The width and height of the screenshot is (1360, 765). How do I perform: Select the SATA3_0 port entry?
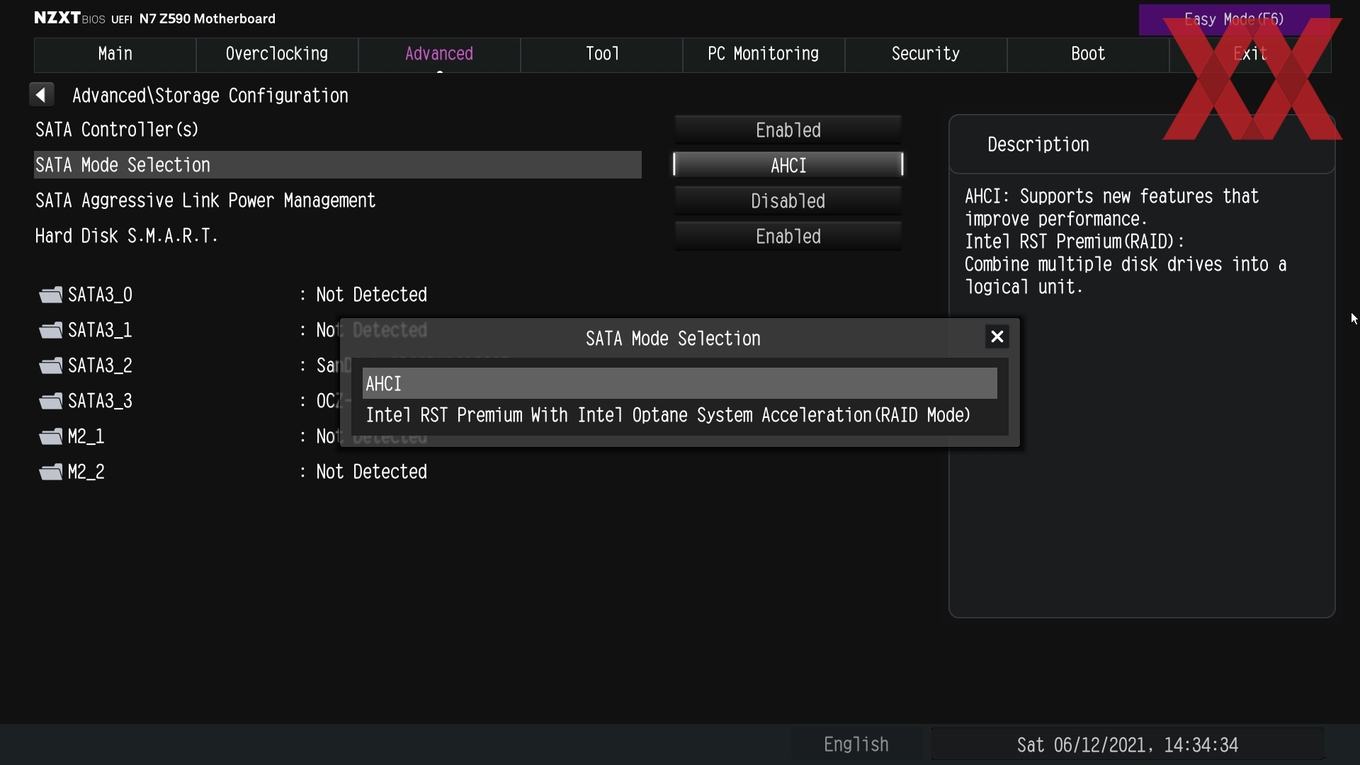pyautogui.click(x=100, y=295)
